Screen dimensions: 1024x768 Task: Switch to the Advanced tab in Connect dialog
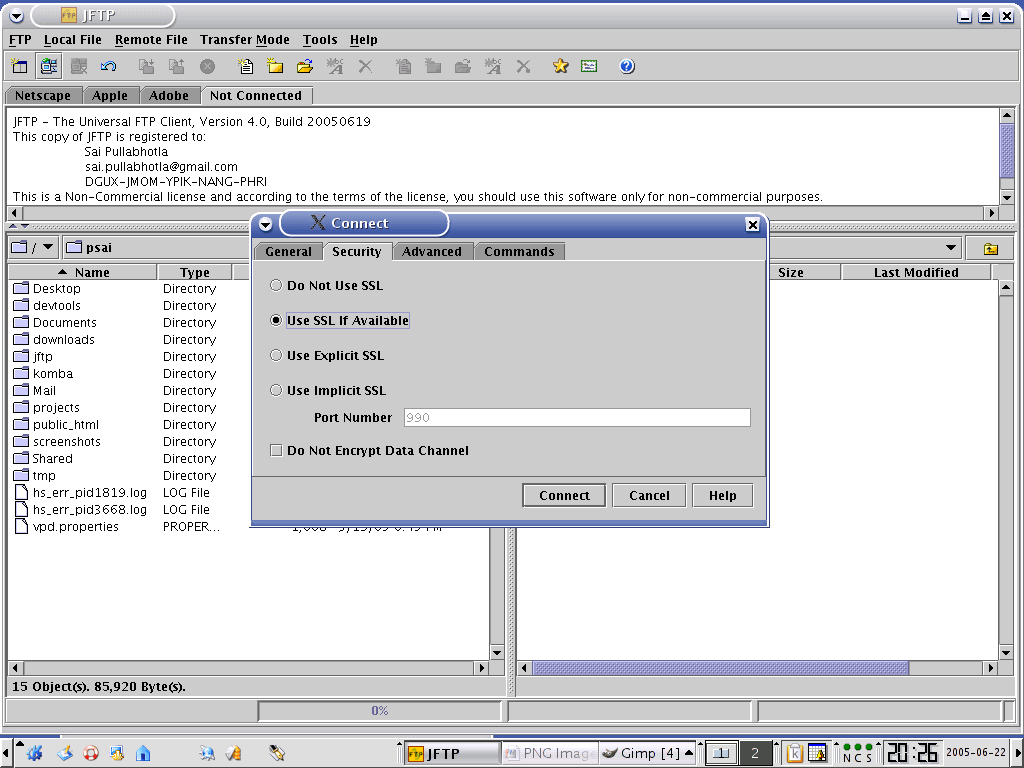(x=432, y=251)
